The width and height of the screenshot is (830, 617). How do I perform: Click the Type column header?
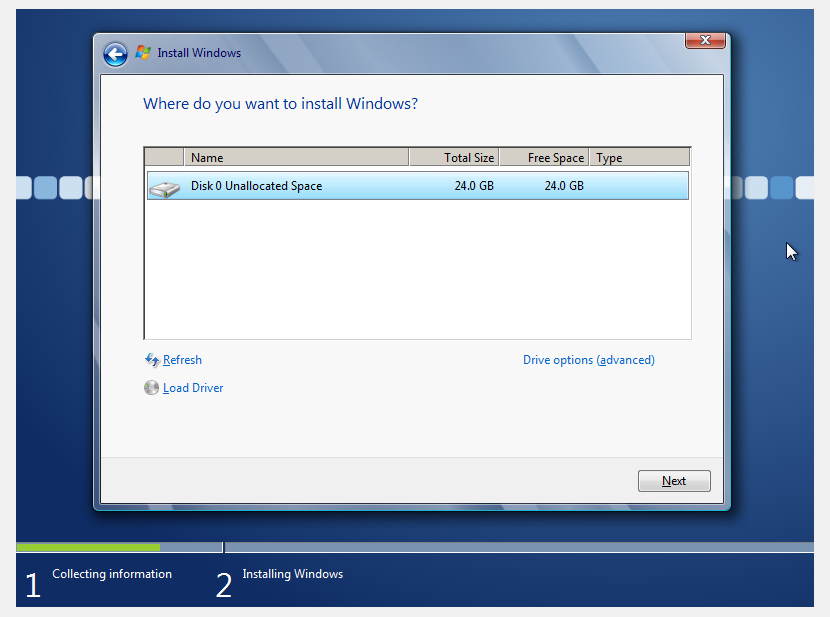point(639,158)
